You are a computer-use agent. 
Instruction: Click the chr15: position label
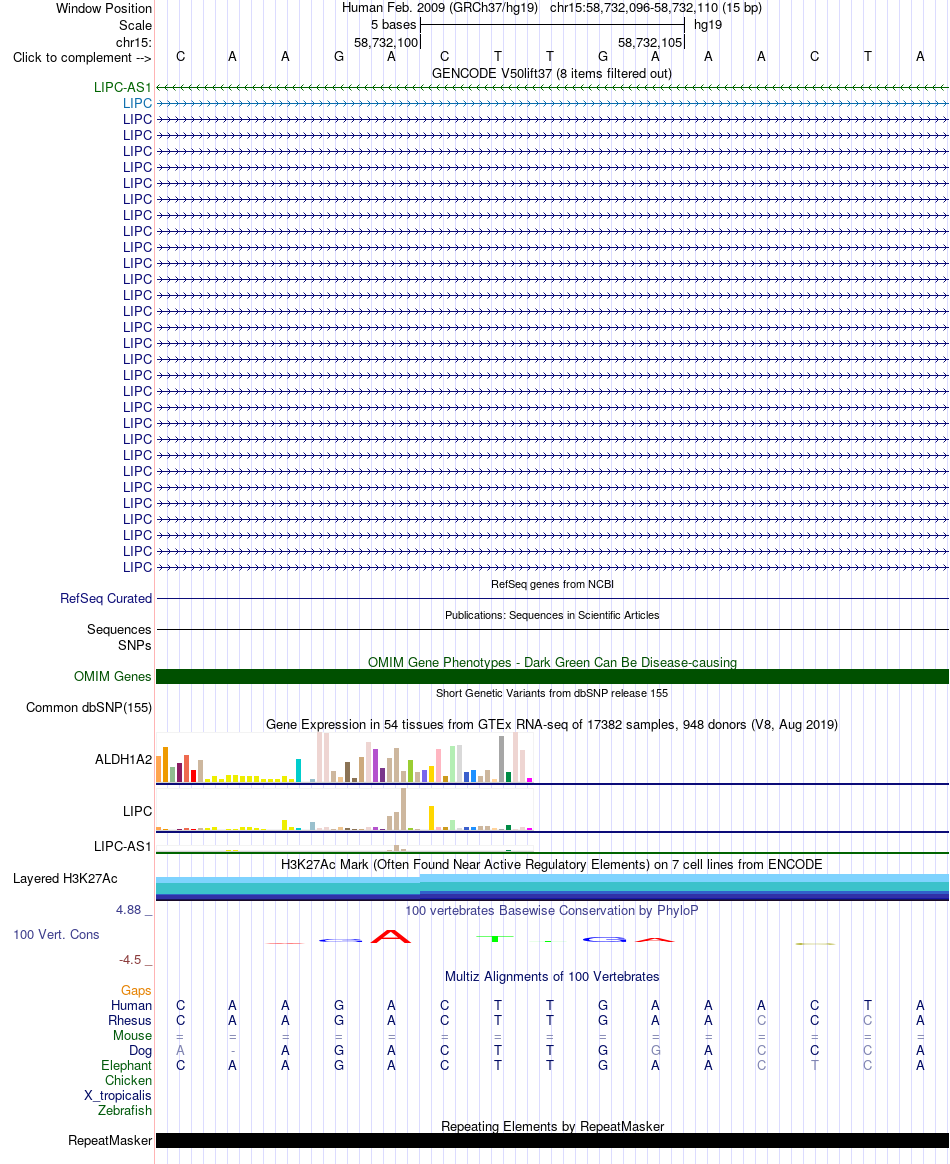point(134,42)
